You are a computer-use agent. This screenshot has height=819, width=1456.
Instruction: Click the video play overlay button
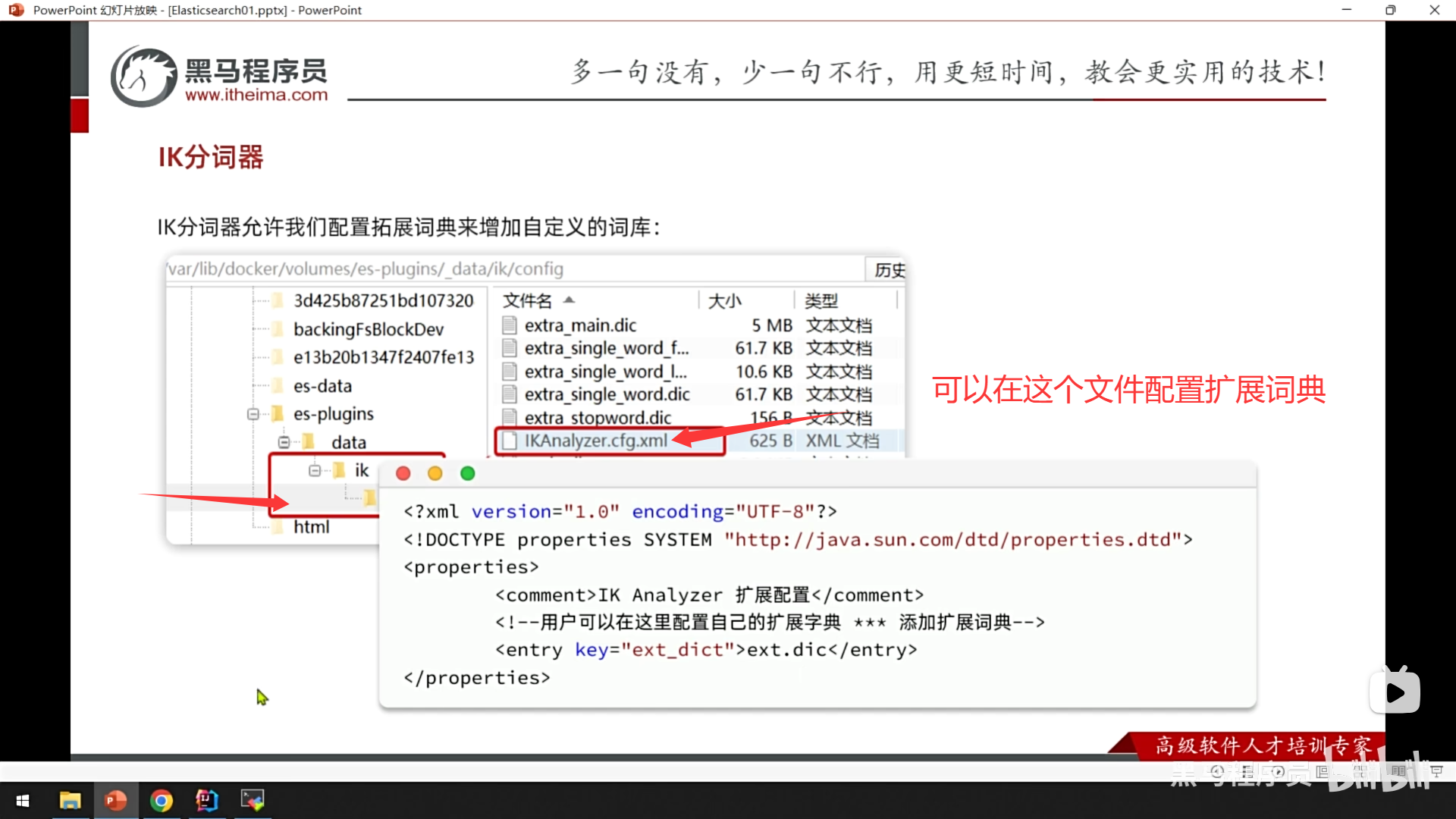(x=1395, y=692)
